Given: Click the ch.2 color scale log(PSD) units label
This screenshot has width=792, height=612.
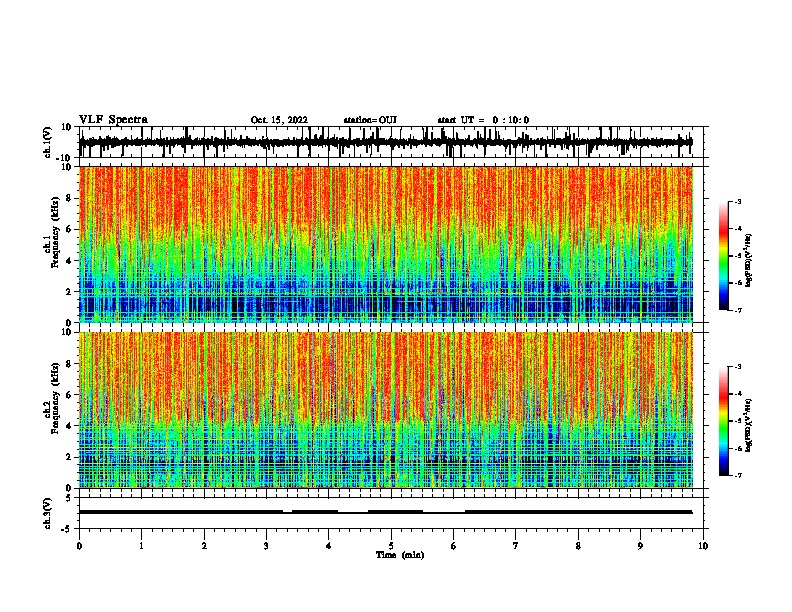Looking at the screenshot, I should (750, 425).
